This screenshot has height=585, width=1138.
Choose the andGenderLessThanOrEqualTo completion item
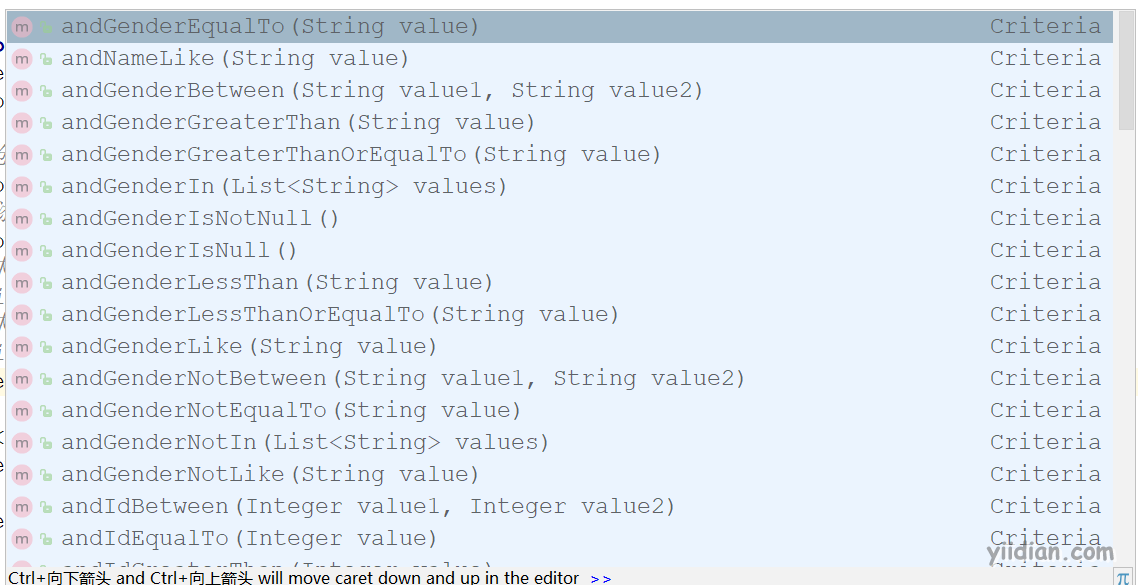[560, 314]
